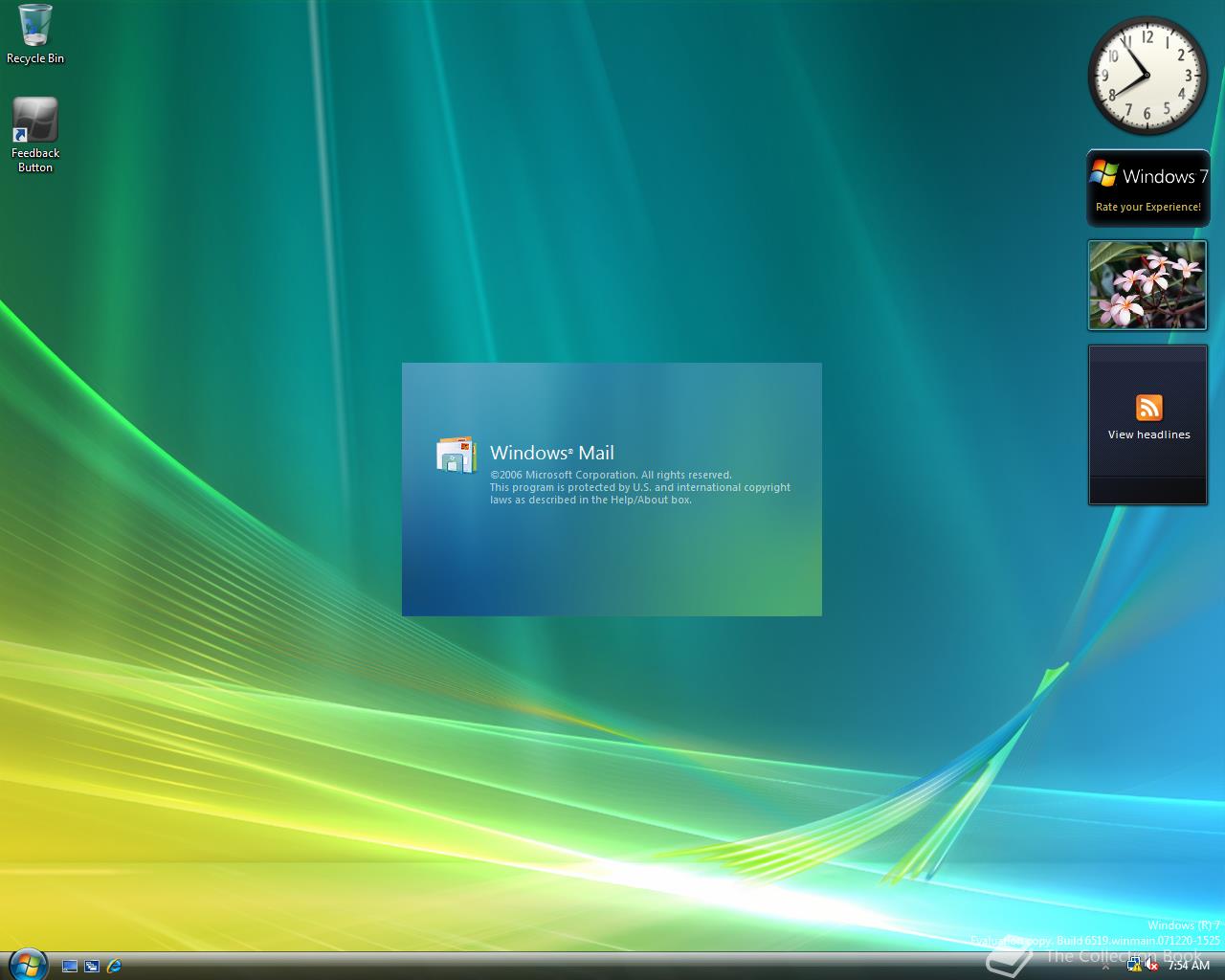Click the orange RSS feed icon
Image resolution: width=1225 pixels, height=980 pixels.
point(1148,408)
